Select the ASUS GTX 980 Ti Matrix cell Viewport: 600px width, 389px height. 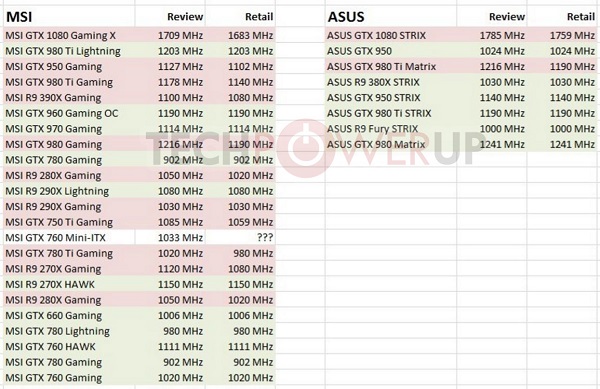(x=391, y=66)
